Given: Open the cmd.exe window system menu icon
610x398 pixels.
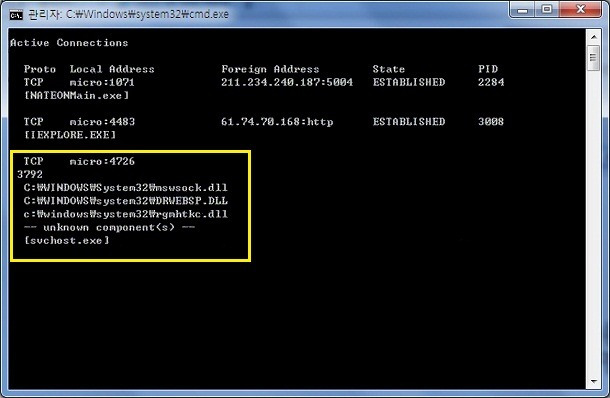Looking at the screenshot, I should (x=16, y=15).
